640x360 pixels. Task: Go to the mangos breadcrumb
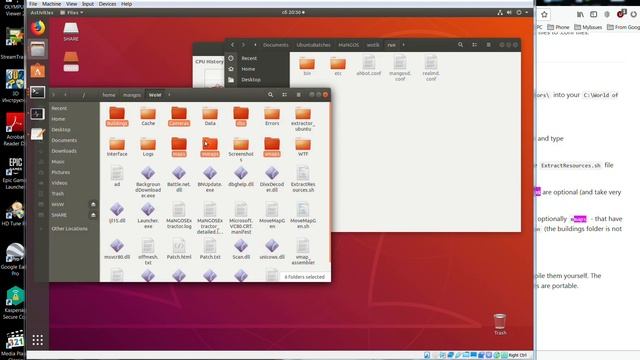coord(132,95)
